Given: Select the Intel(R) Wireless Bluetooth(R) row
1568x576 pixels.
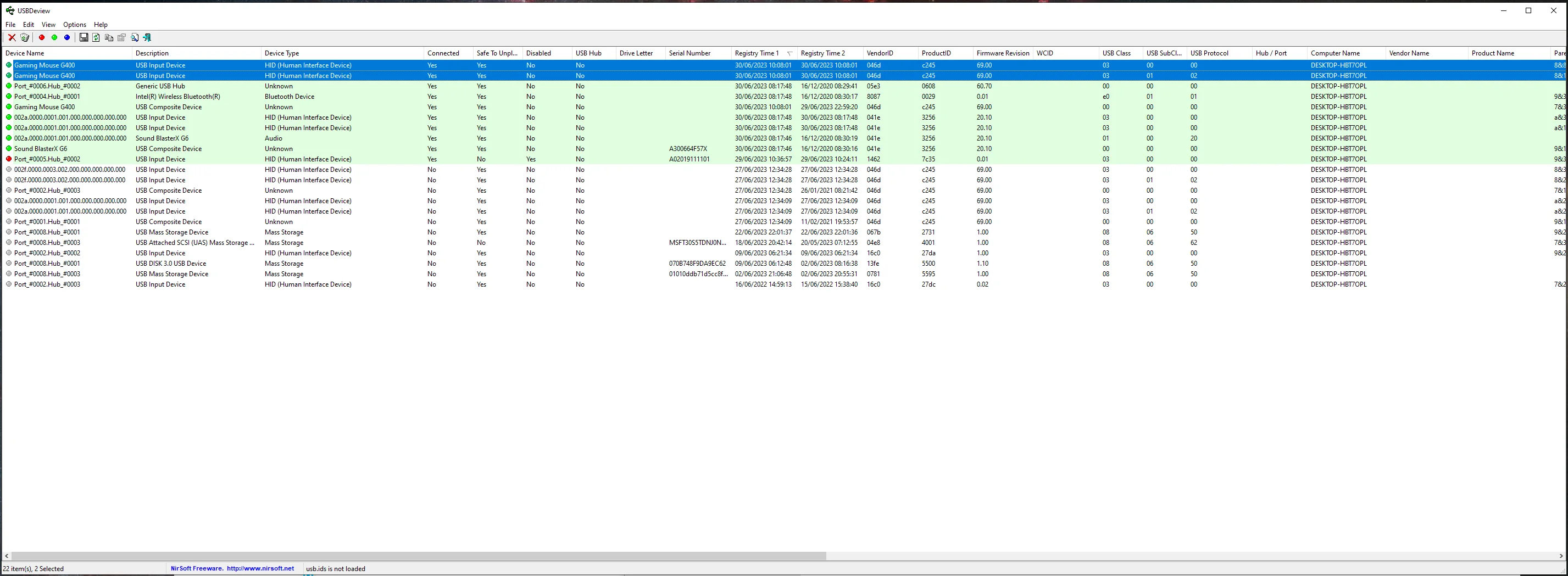Looking at the screenshot, I should pos(784,97).
